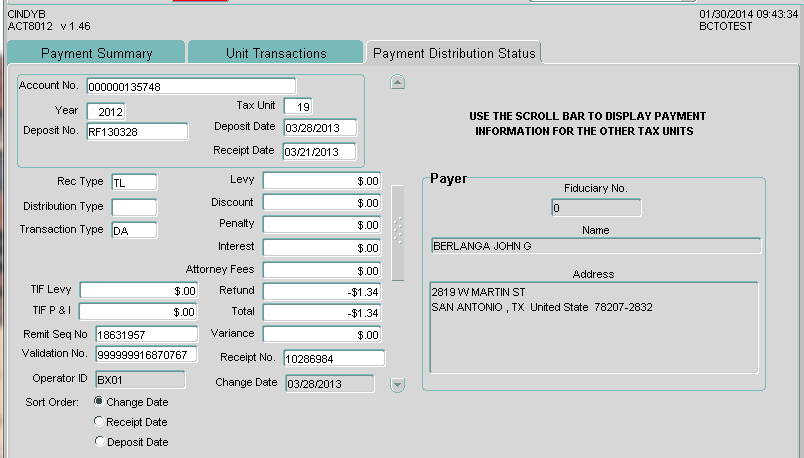
Task: Focus the Tax Unit field
Action: (298, 106)
